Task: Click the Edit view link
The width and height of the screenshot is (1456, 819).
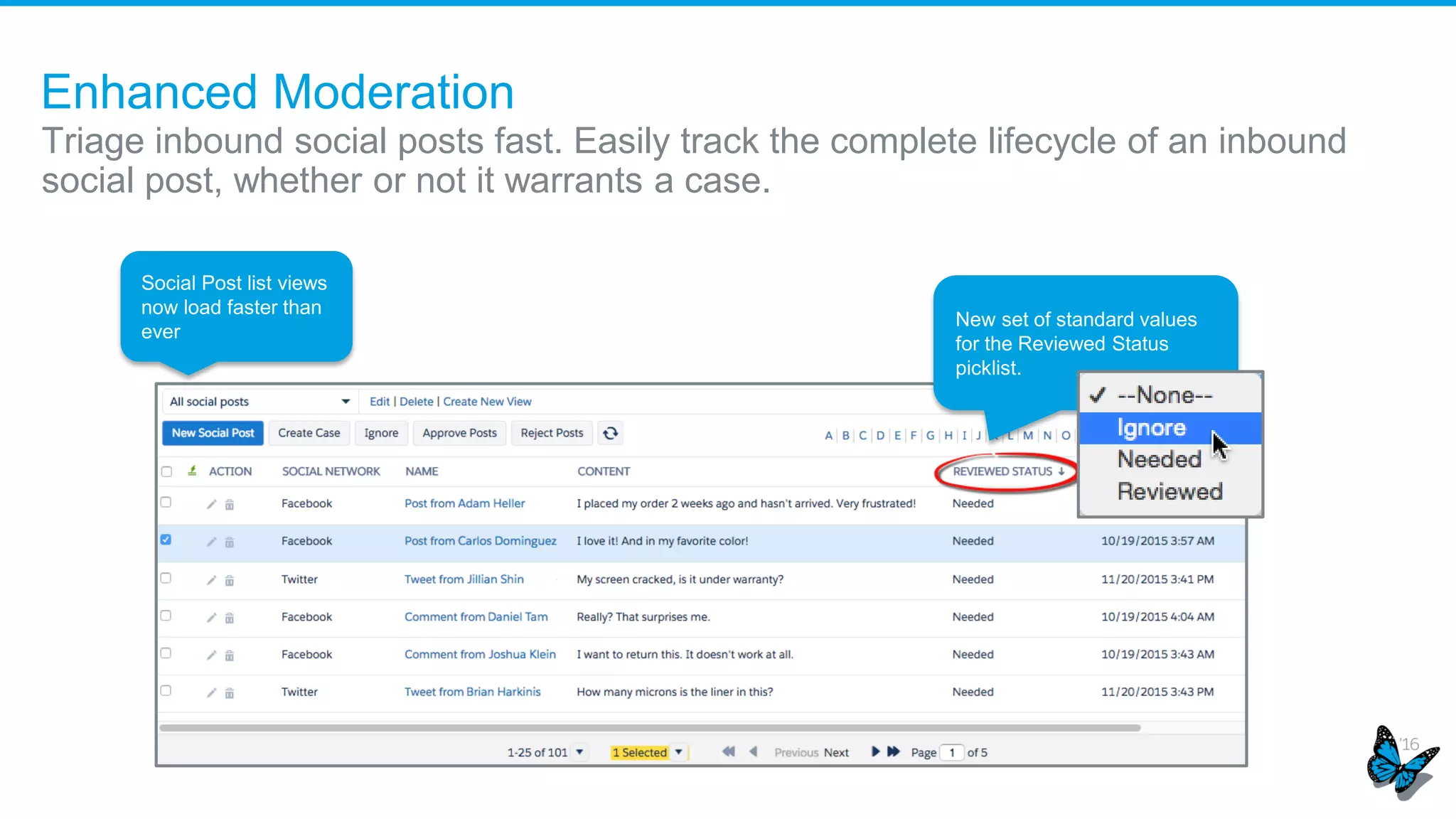Action: click(380, 402)
